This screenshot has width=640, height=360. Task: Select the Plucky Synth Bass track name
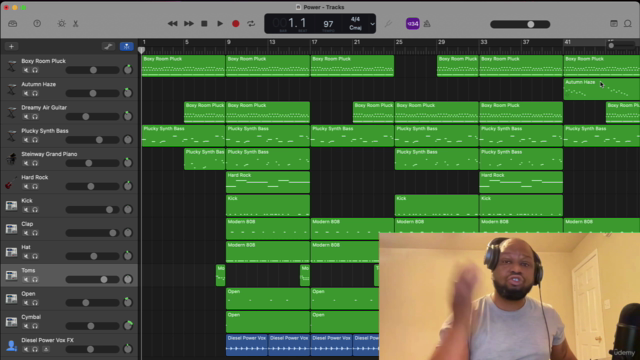click(x=45, y=131)
